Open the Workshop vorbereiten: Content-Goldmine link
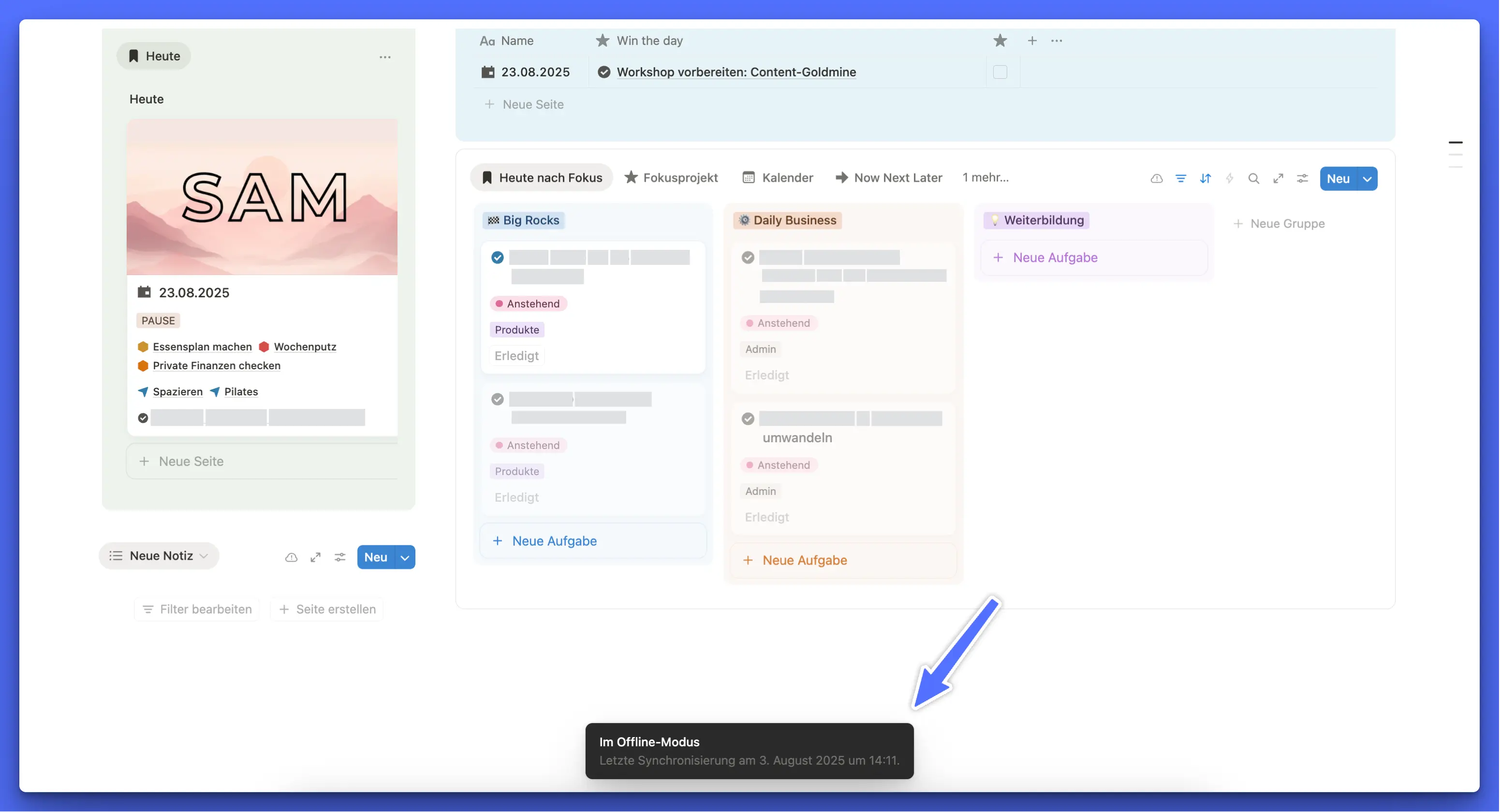The image size is (1500, 812). pyautogui.click(x=736, y=72)
